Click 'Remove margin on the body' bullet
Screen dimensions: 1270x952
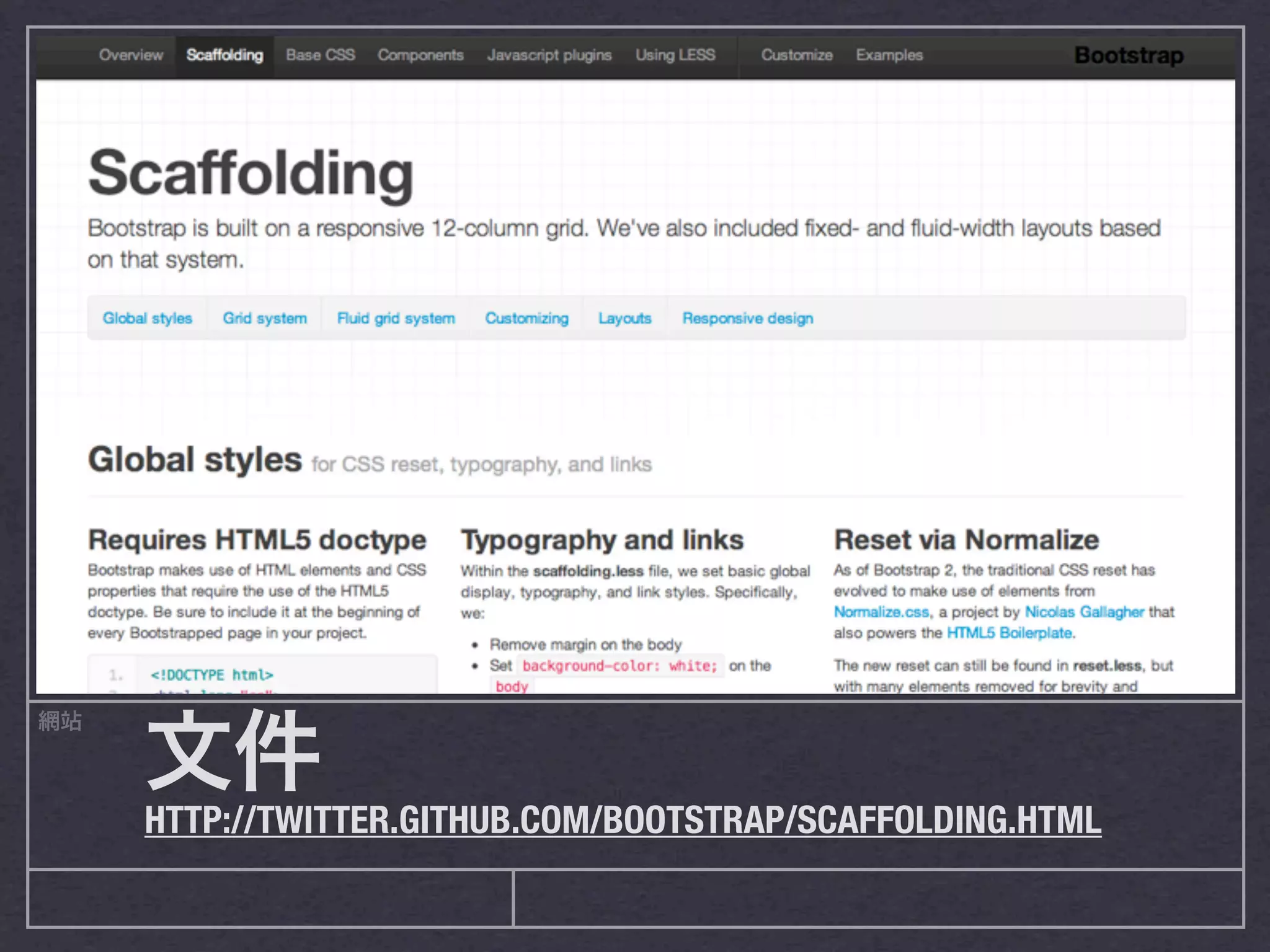point(585,645)
